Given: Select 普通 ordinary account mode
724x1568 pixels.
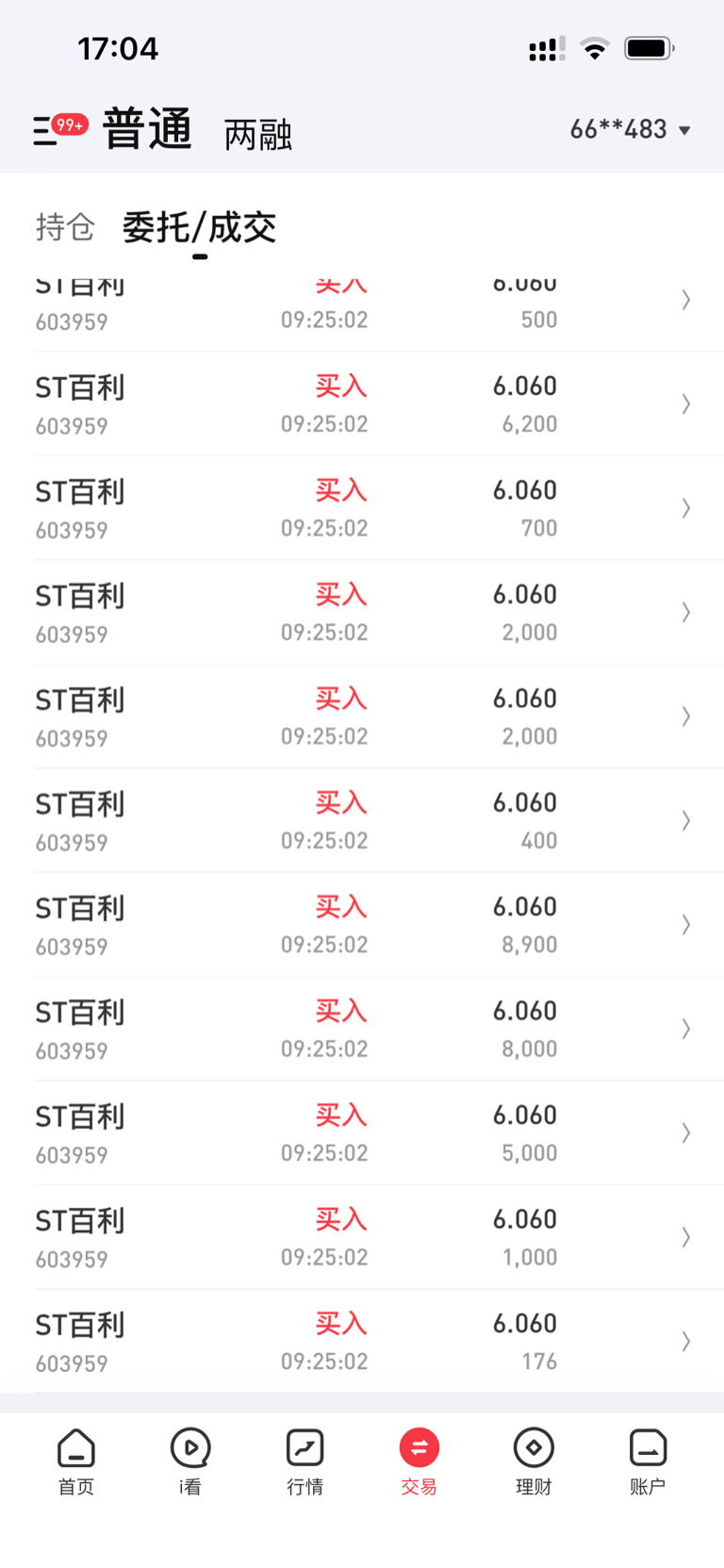Looking at the screenshot, I should tap(147, 129).
